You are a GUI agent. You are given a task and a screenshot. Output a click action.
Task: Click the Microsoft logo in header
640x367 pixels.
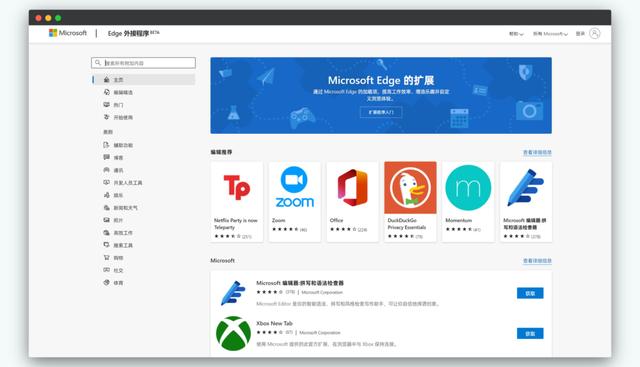pyautogui.click(x=68, y=33)
